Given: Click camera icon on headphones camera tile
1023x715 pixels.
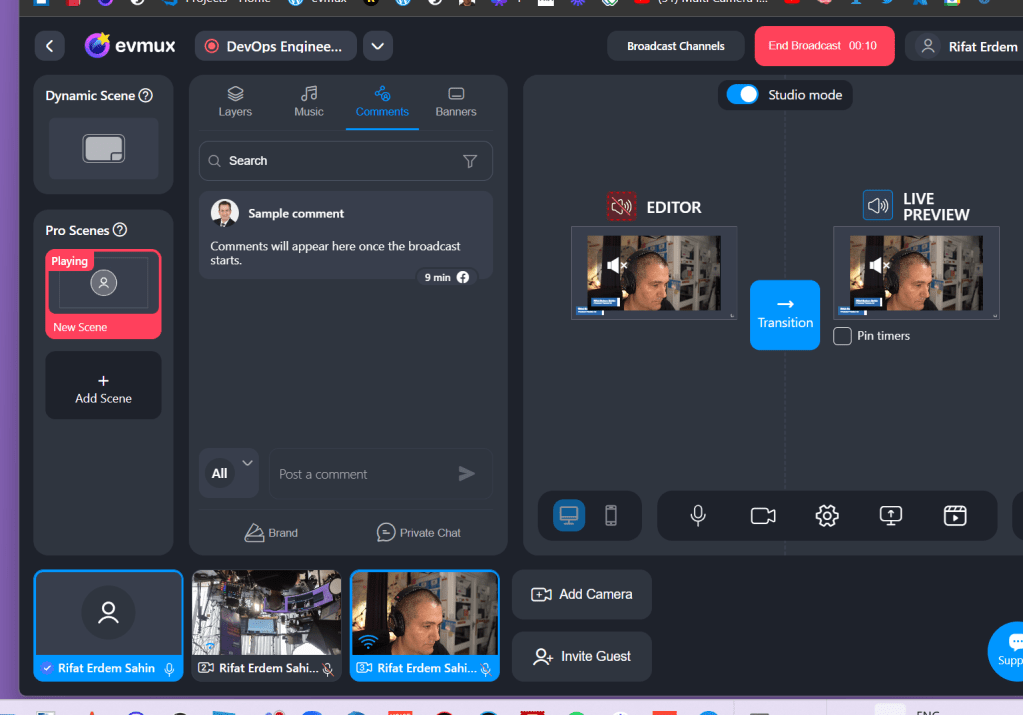Looking at the screenshot, I should [364, 668].
